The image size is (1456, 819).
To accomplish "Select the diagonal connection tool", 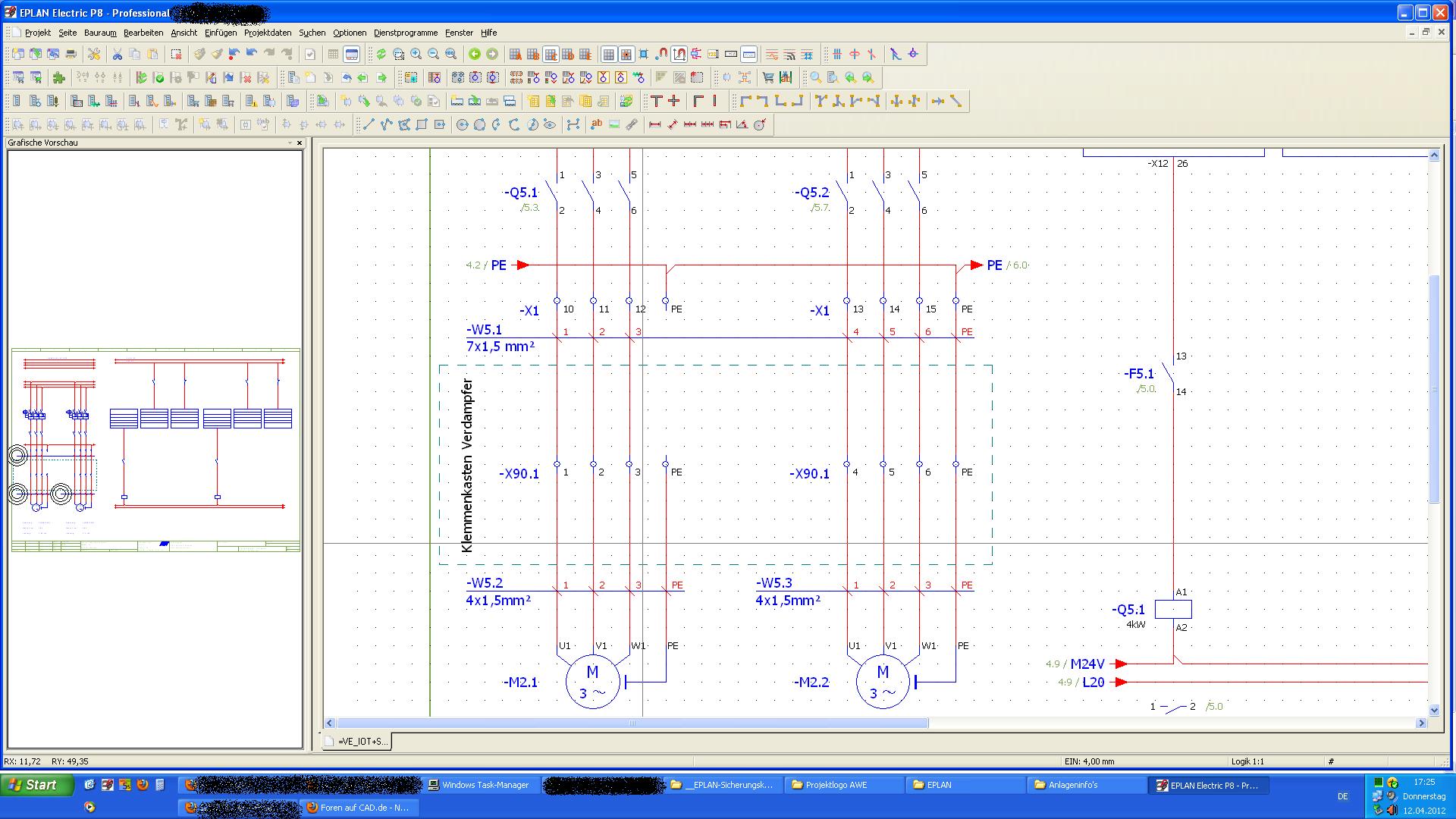I will pos(956,101).
